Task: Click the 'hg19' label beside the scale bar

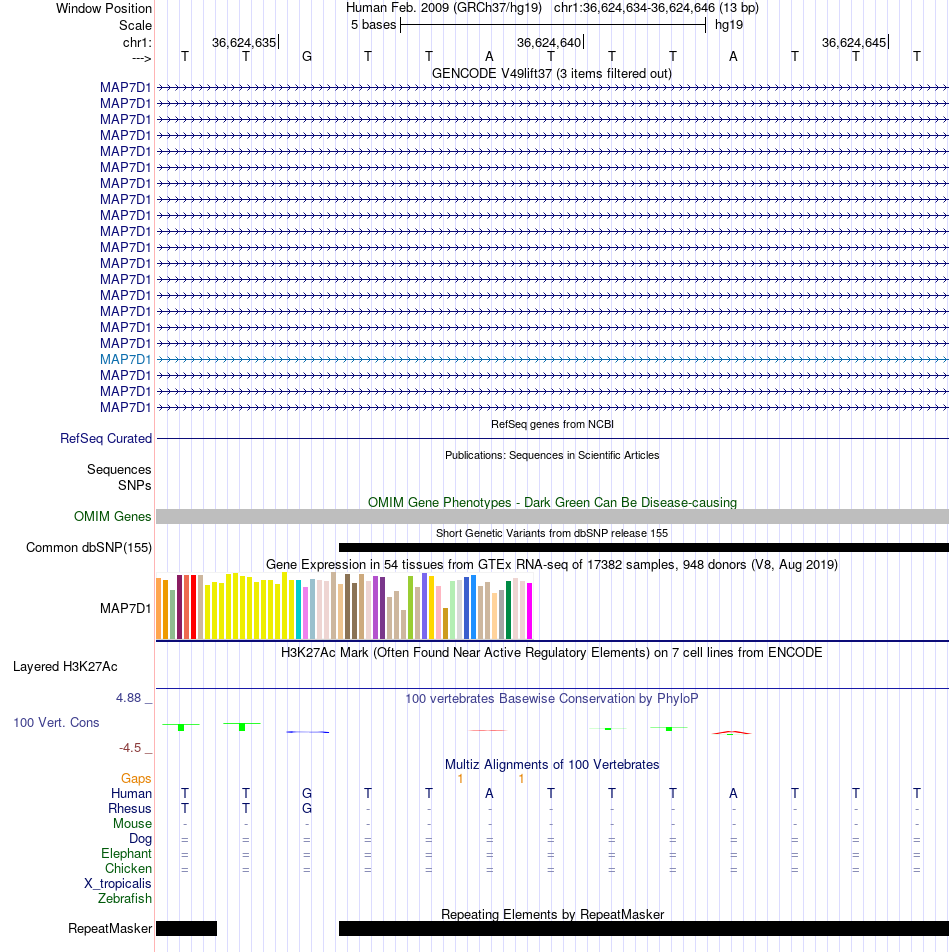Action: [729, 25]
